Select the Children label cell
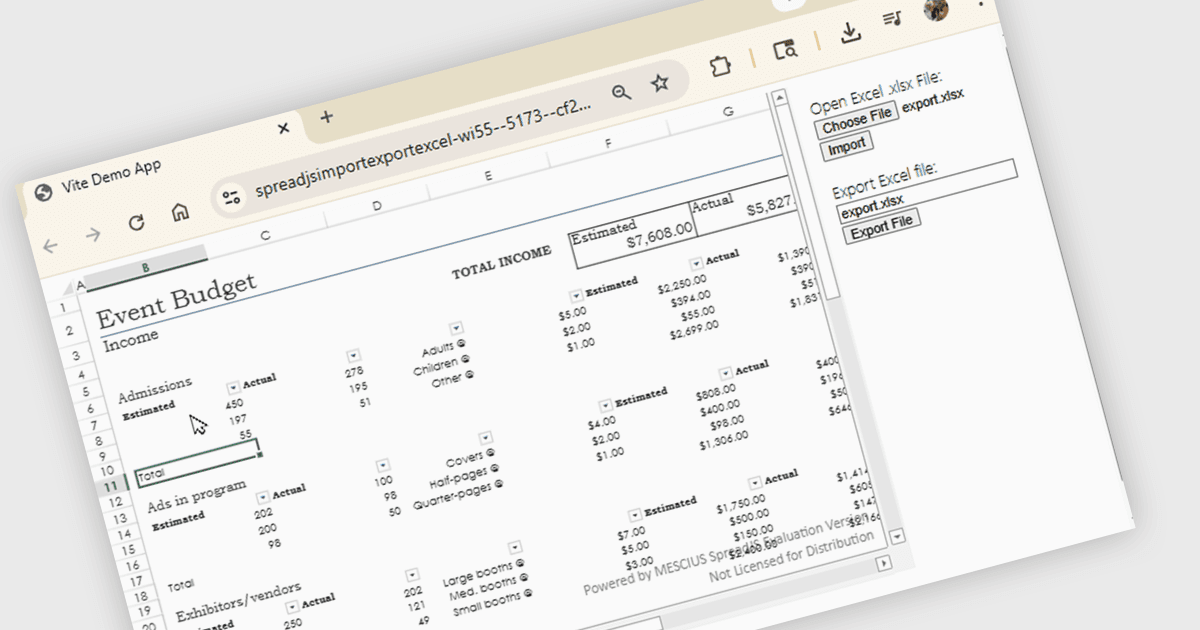 pos(441,366)
